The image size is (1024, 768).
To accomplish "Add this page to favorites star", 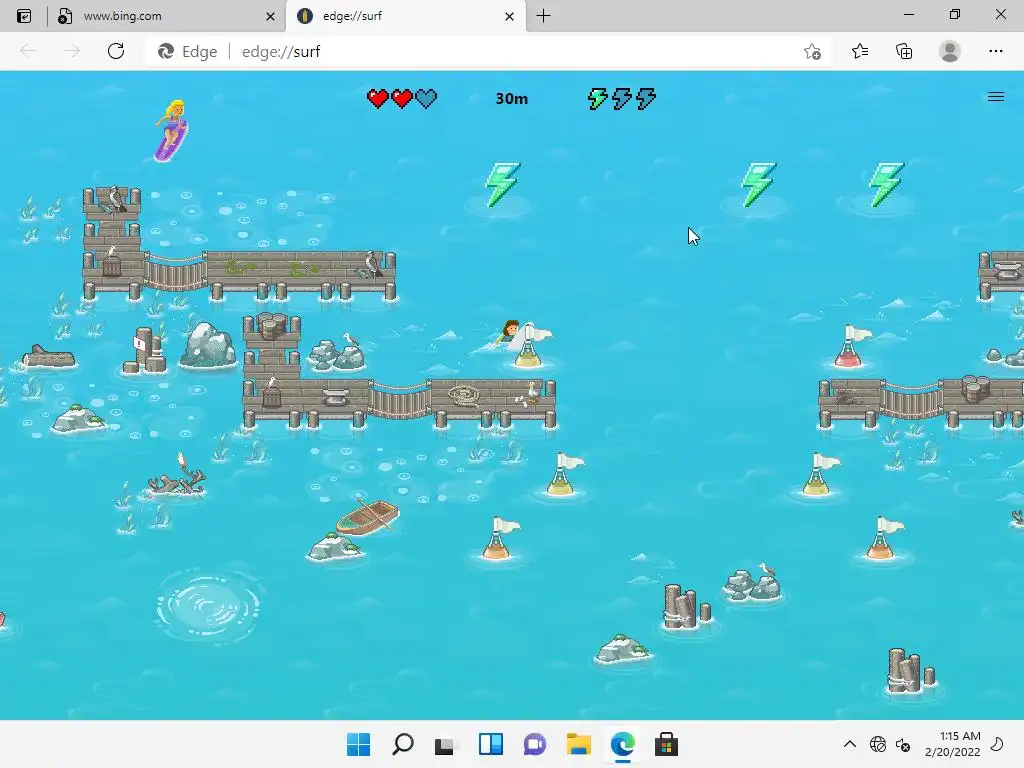I will coord(812,52).
